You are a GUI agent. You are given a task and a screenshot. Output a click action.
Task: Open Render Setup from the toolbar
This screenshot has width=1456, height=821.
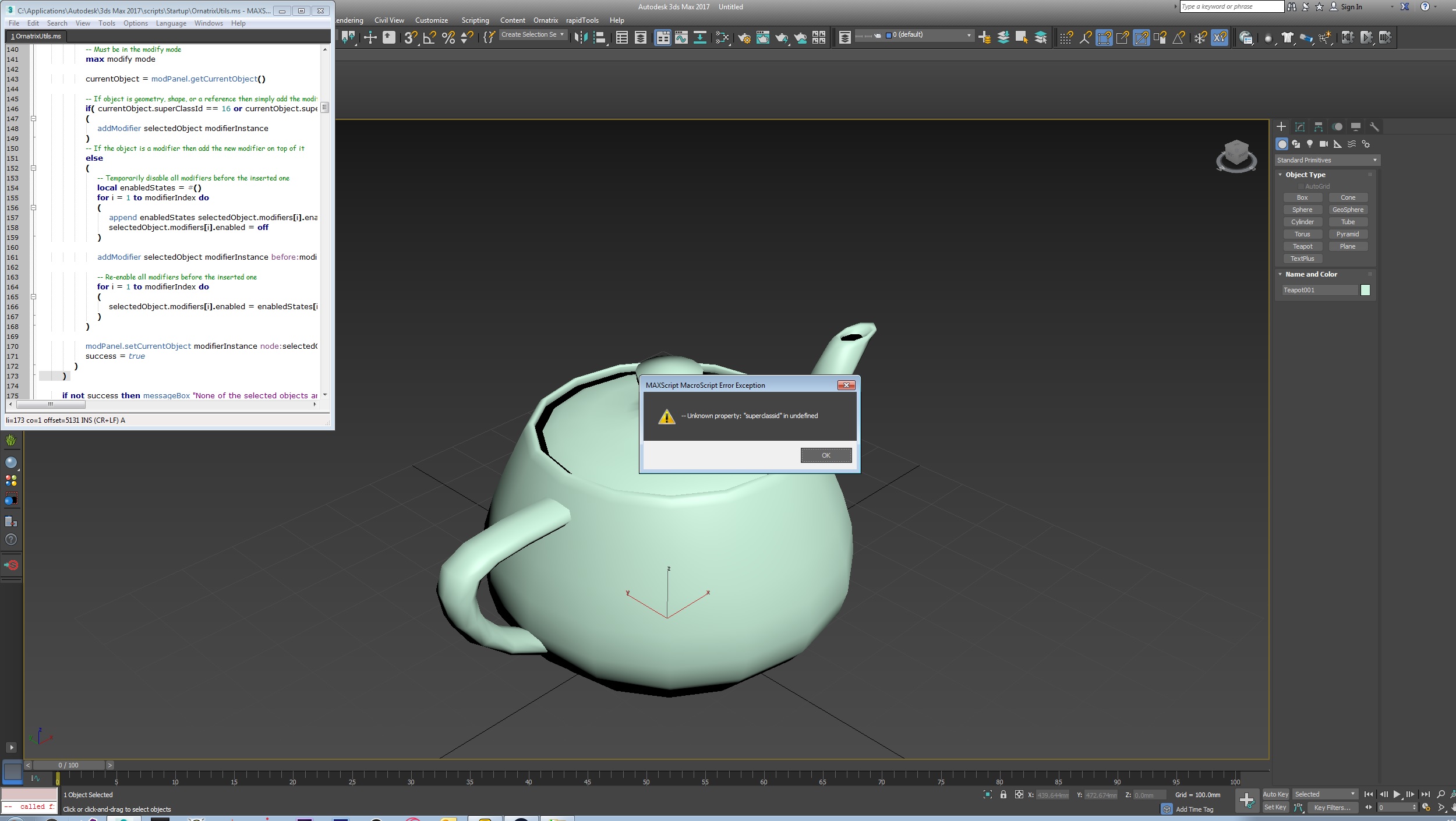(x=744, y=38)
